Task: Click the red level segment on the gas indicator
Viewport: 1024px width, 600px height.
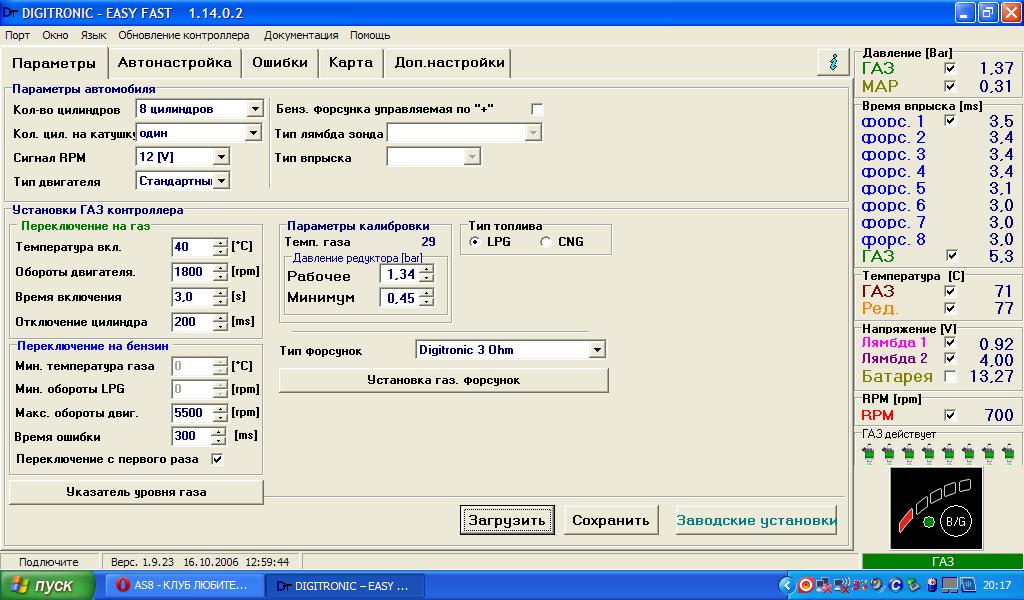Action: tap(905, 519)
